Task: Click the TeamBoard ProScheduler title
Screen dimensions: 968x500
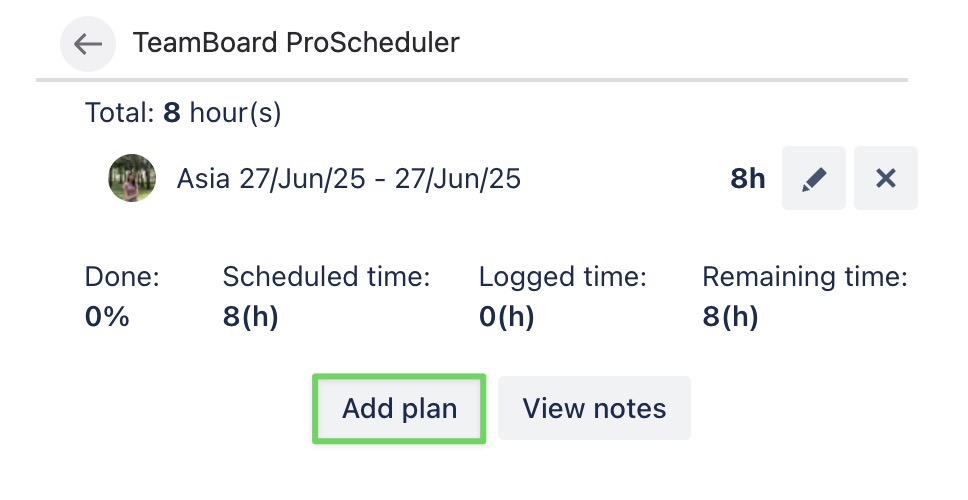Action: click(296, 43)
